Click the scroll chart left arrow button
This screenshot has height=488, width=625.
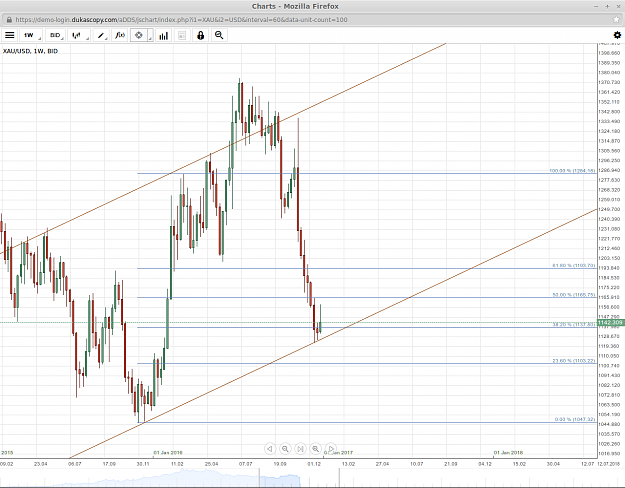click(x=270, y=449)
